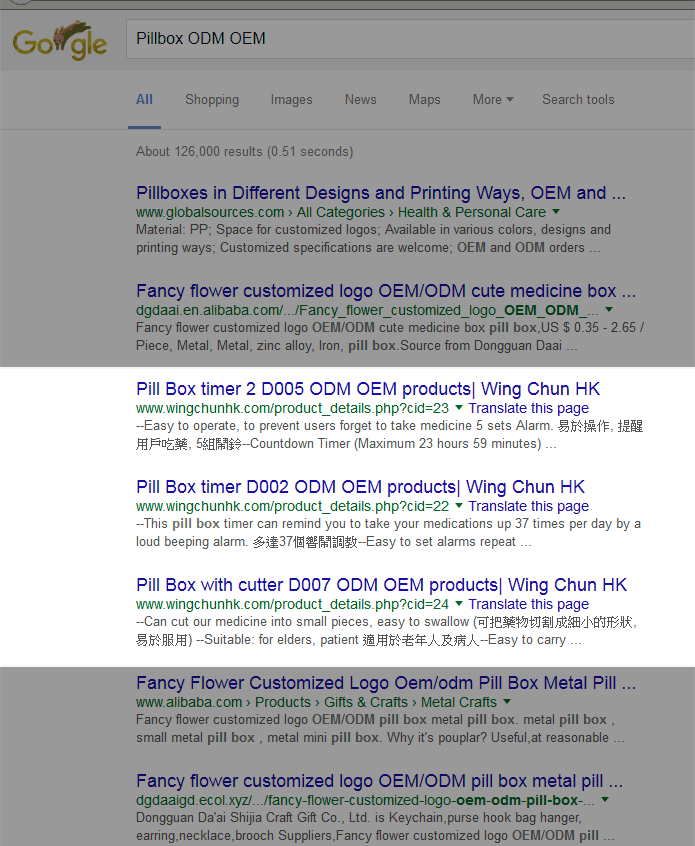This screenshot has width=695, height=846.
Task: Open the Pill Box timer D002 result
Action: tap(360, 487)
